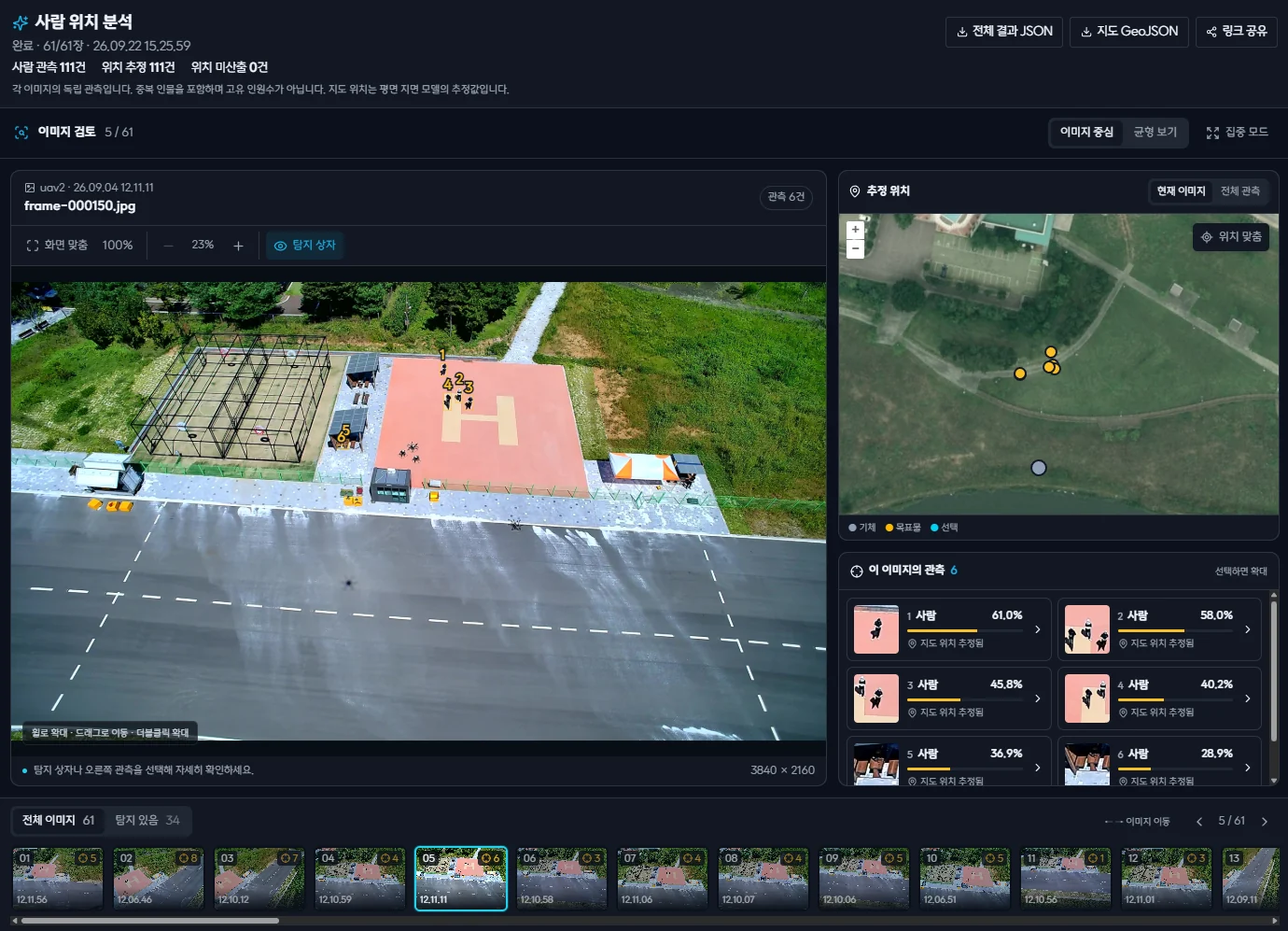Viewport: 1288px width, 931px height.
Task: Show 현재 이미지 positions on map
Action: 1181,191
